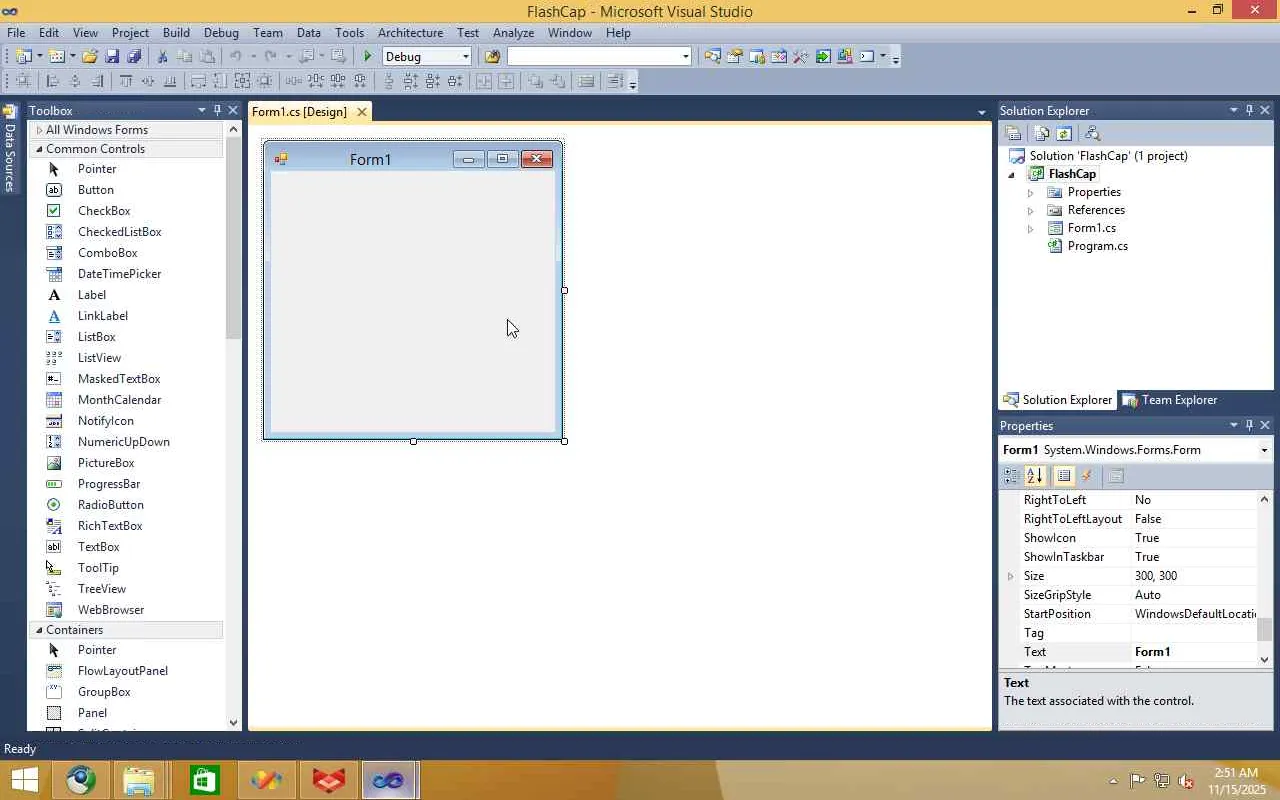Start debugging with the green play button
Viewport: 1280px width, 800px height.
coord(368,57)
